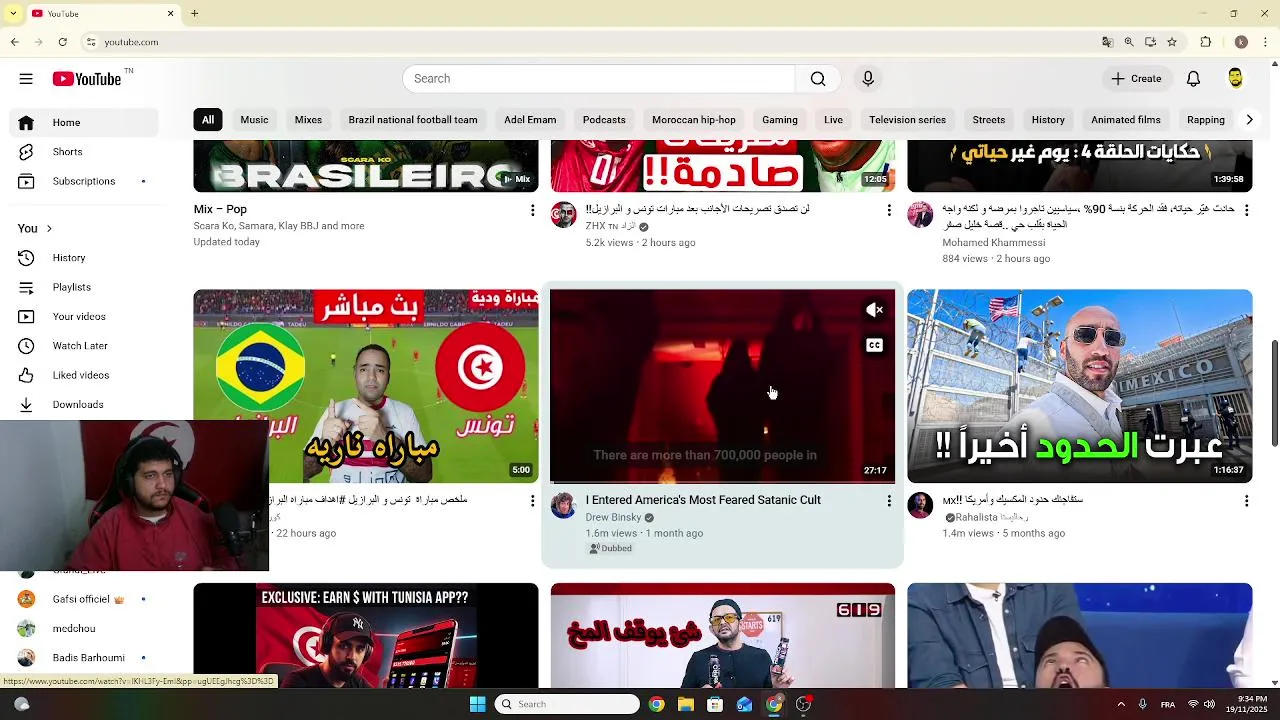Play the Brazil vs Tunisia live thumbnail
Screen dimensions: 1280x720
tap(366, 386)
